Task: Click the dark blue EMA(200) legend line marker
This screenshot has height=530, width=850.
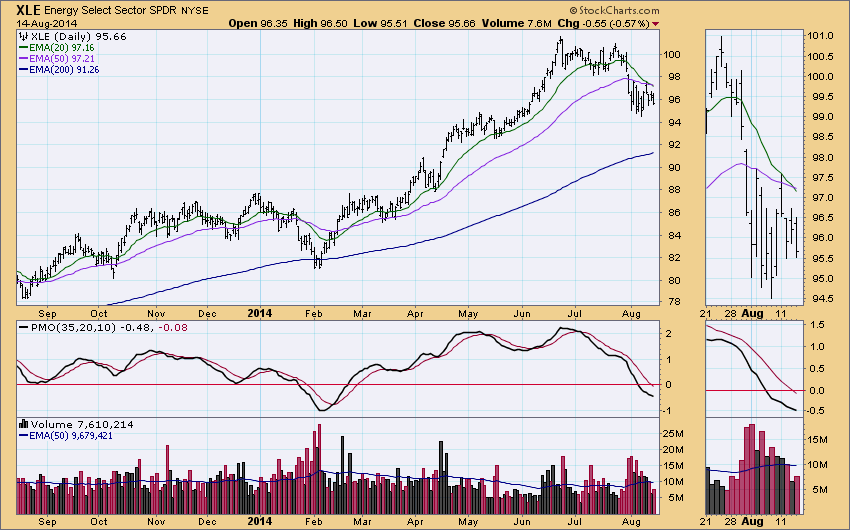Action: (23, 70)
